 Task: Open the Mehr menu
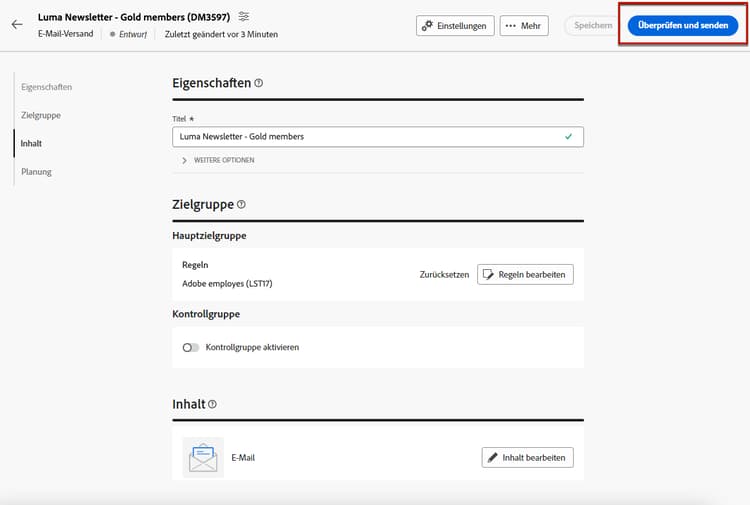[x=524, y=26]
